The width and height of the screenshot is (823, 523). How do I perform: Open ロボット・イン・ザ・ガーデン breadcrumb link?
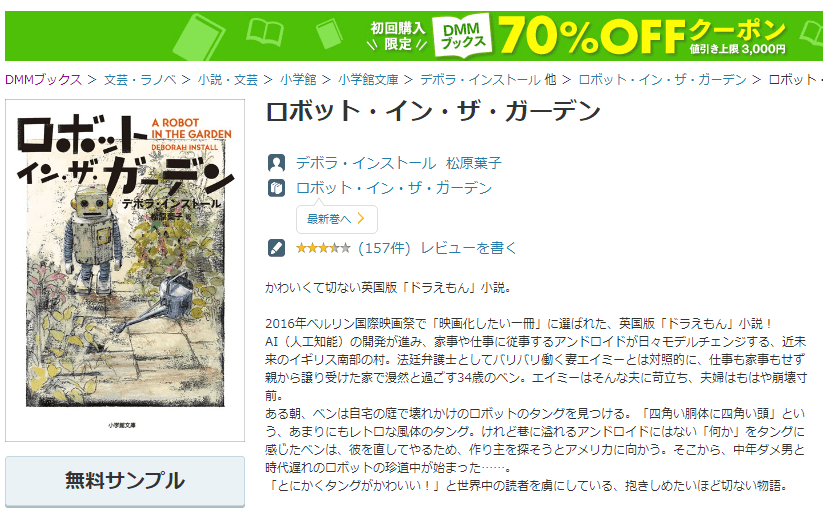point(662,80)
